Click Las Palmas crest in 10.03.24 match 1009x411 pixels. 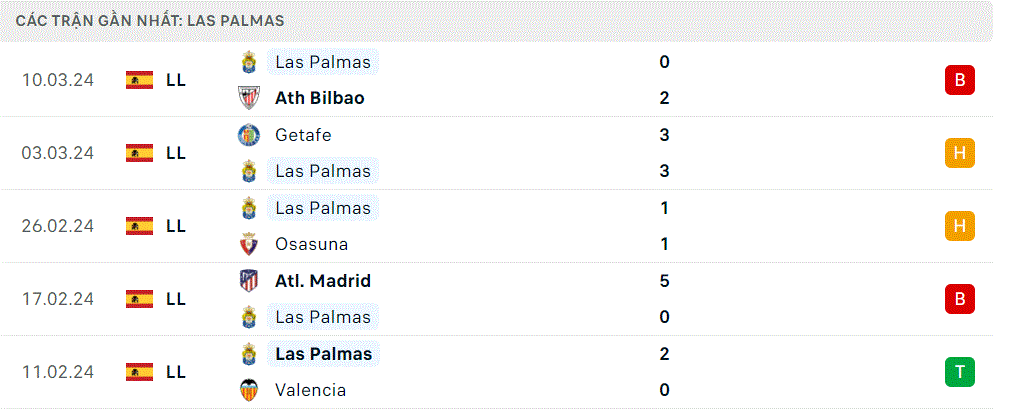248,62
